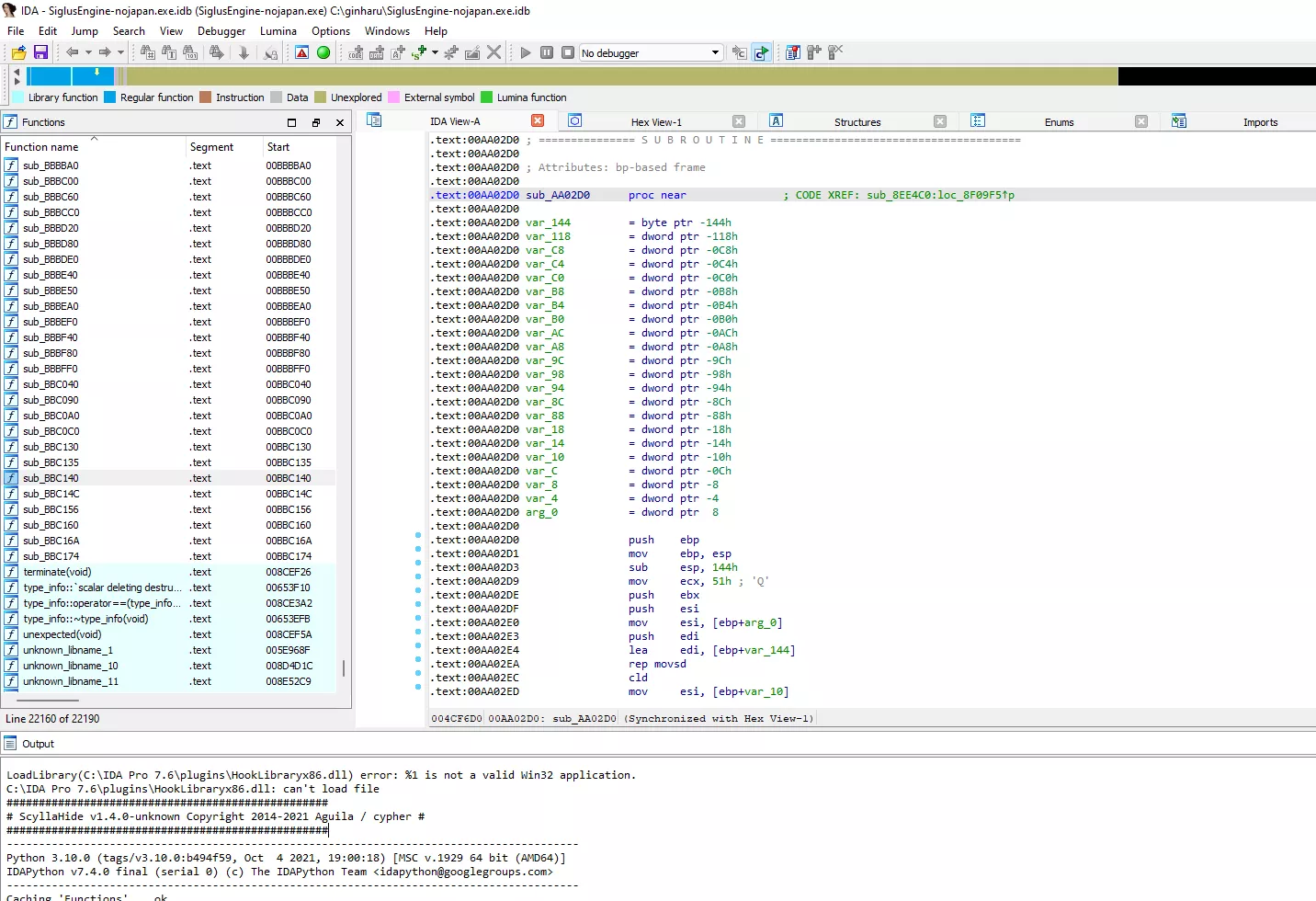Screen dimensions: 1316x901
Task: Switch to the Hex View-1 tab
Action: 655,122
